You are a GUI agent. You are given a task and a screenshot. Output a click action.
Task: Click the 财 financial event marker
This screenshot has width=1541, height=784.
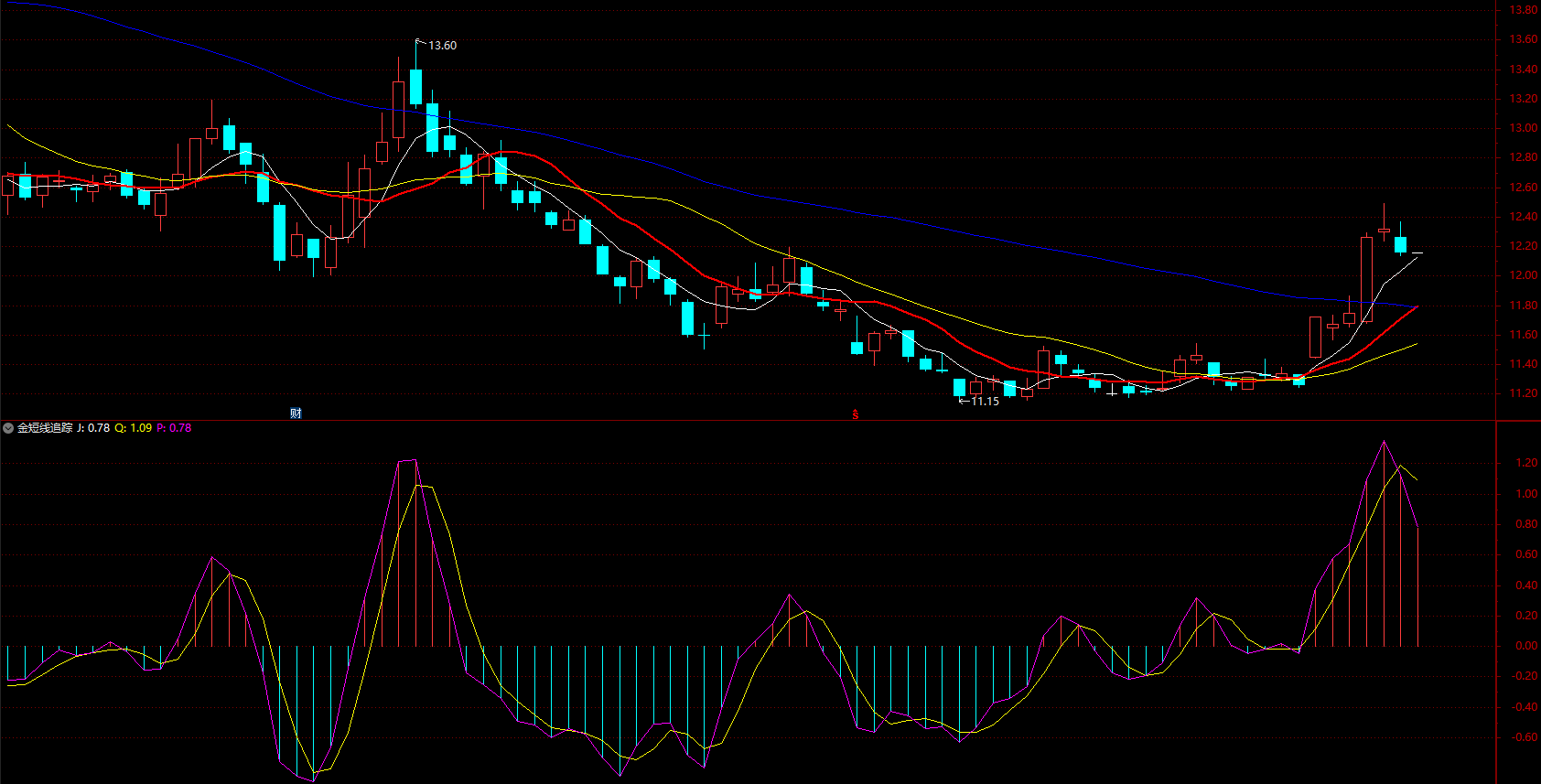pos(296,413)
